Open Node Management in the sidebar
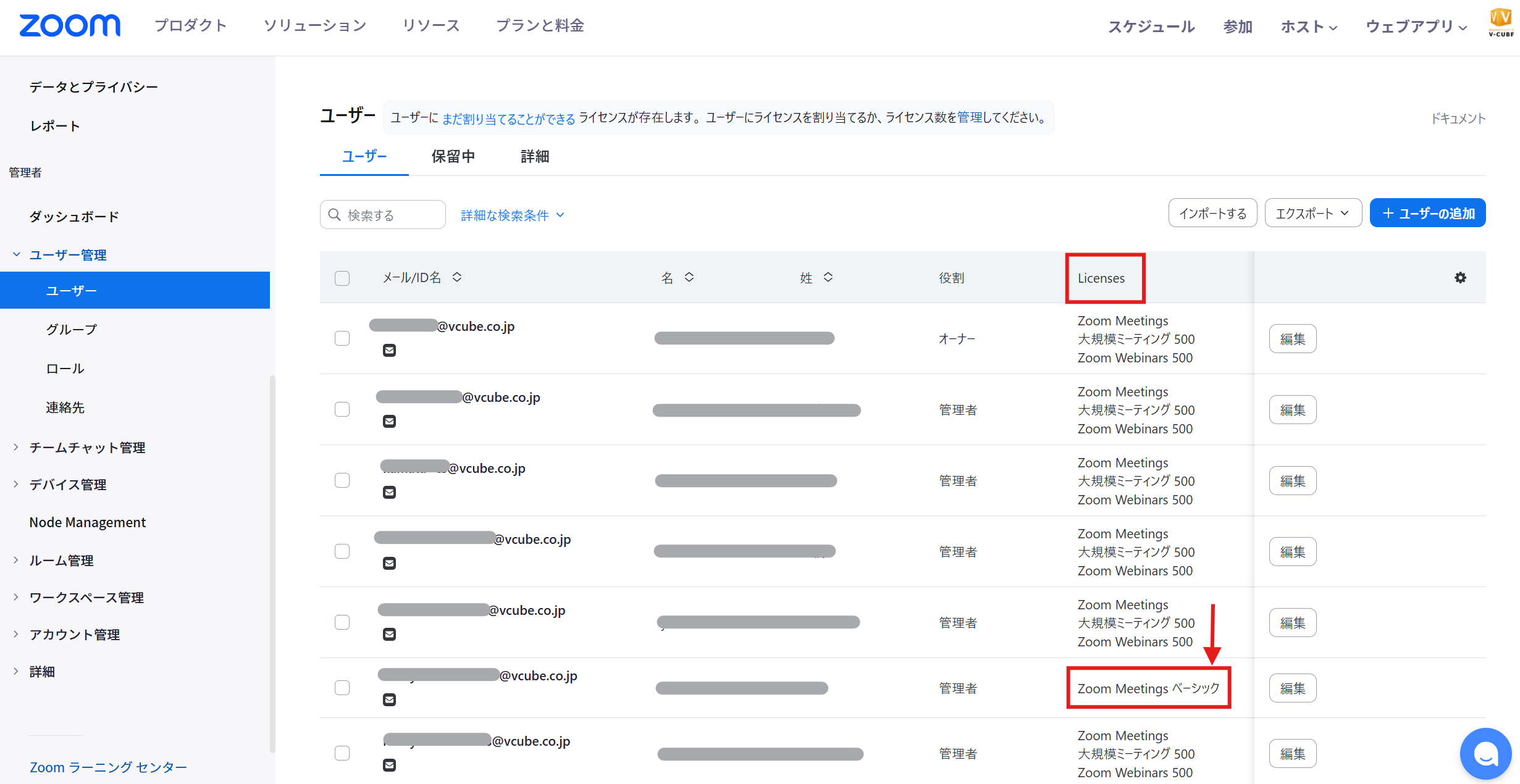The image size is (1520, 784). [x=87, y=522]
